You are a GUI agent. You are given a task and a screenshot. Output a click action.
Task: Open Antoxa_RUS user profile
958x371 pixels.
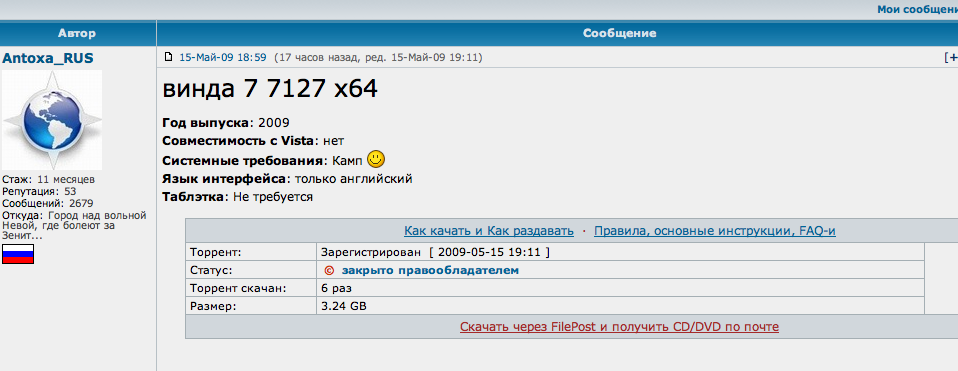point(48,58)
